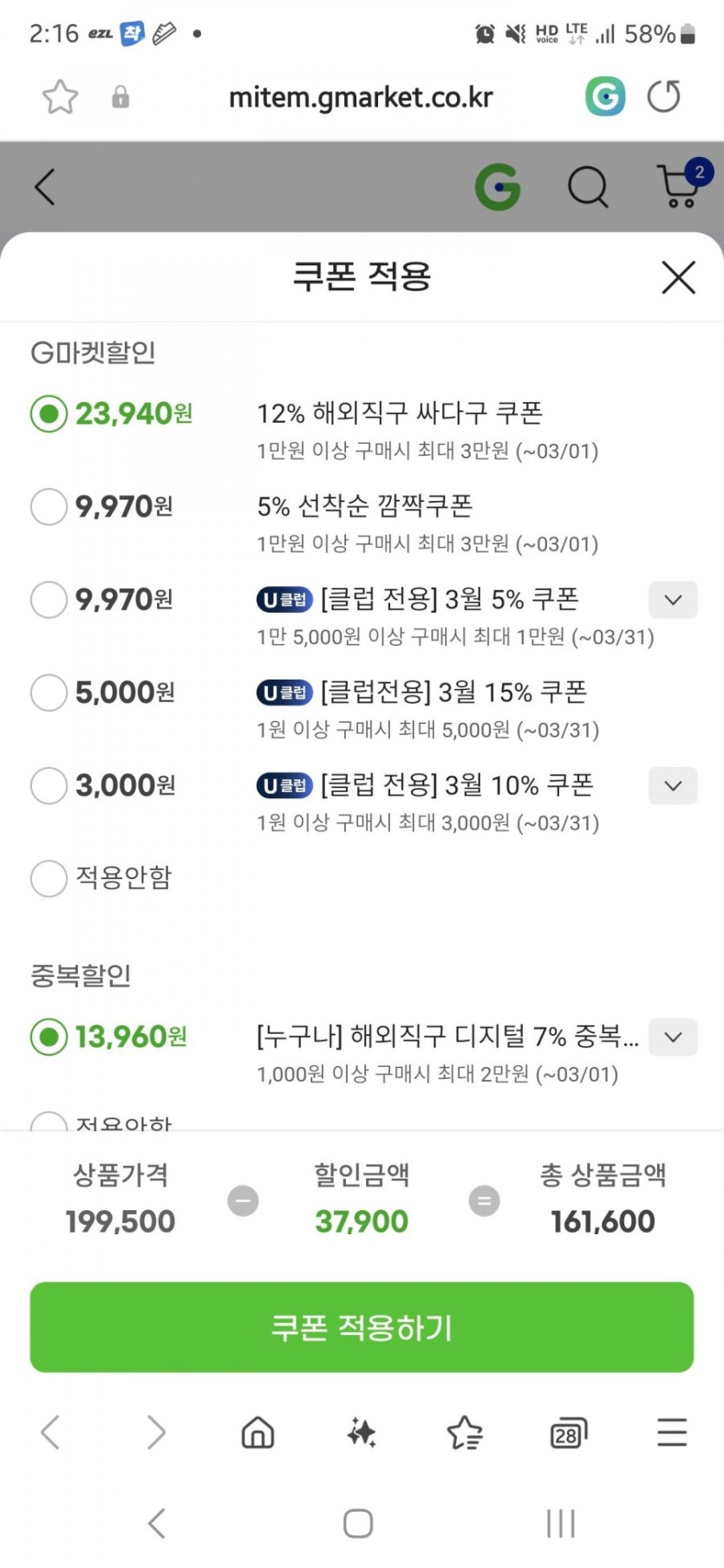Open browser home page icon
Screen dimensions: 724x1568
click(258, 1433)
